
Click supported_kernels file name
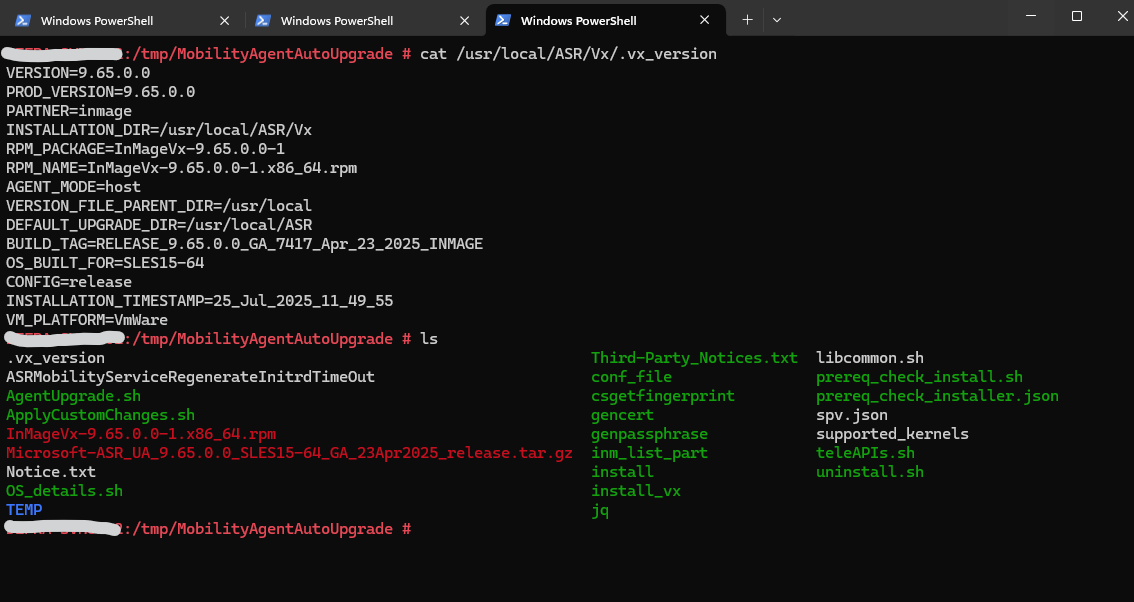[892, 434]
